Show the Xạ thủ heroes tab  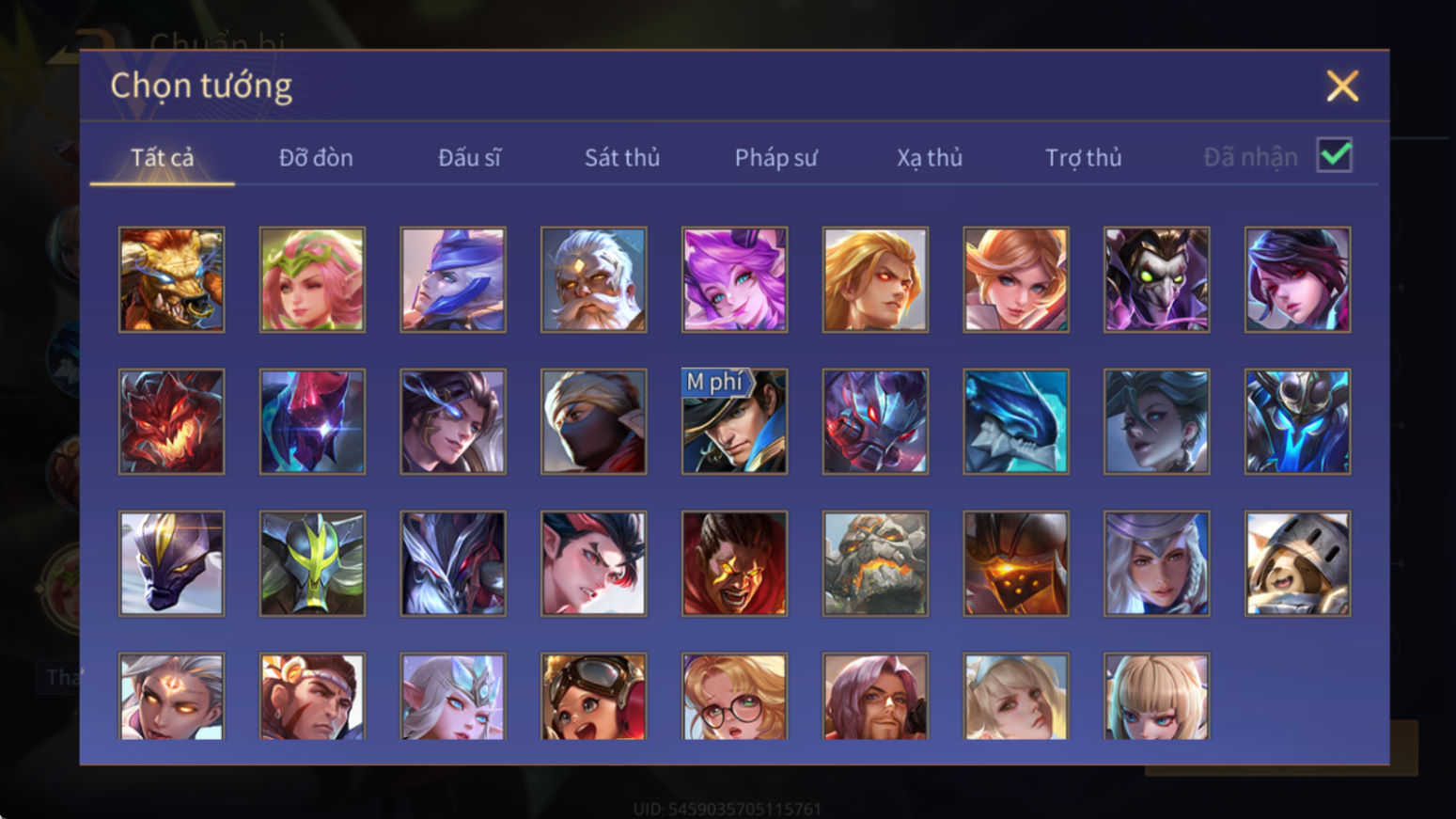pos(930,157)
